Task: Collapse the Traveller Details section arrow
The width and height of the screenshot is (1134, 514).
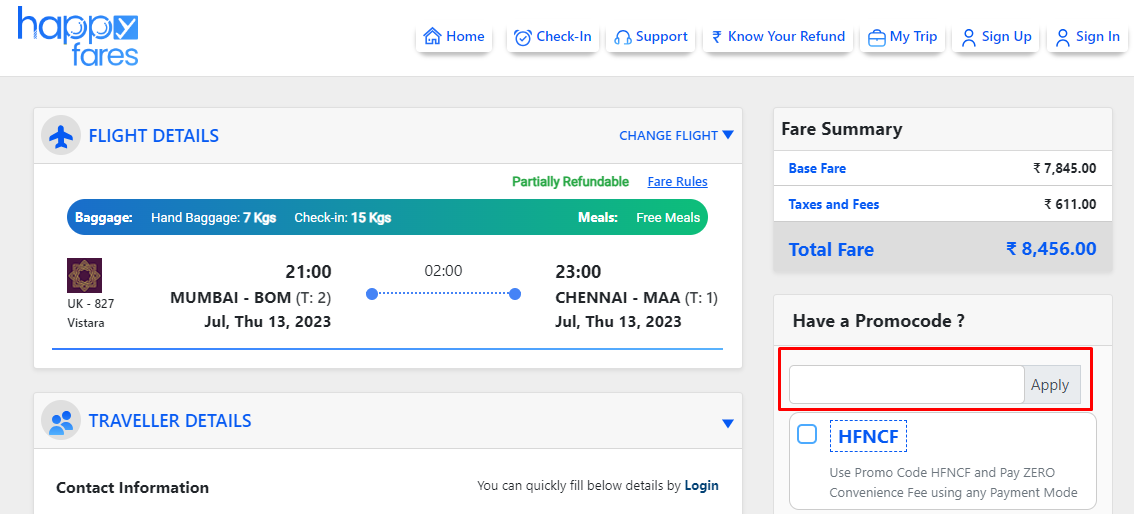Action: [x=728, y=423]
